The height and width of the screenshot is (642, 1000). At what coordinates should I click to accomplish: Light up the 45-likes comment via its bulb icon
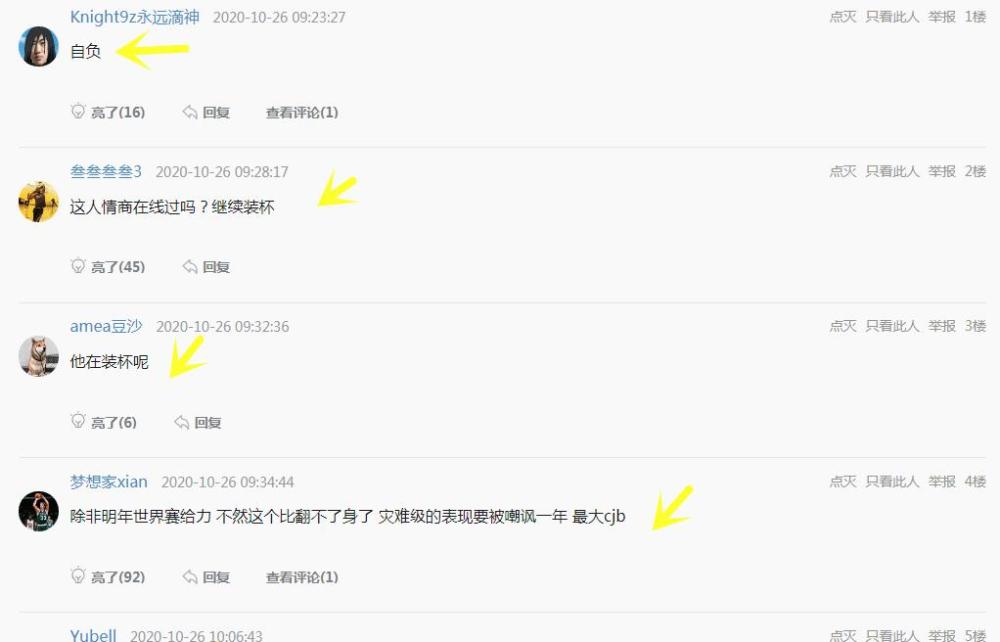click(x=78, y=266)
